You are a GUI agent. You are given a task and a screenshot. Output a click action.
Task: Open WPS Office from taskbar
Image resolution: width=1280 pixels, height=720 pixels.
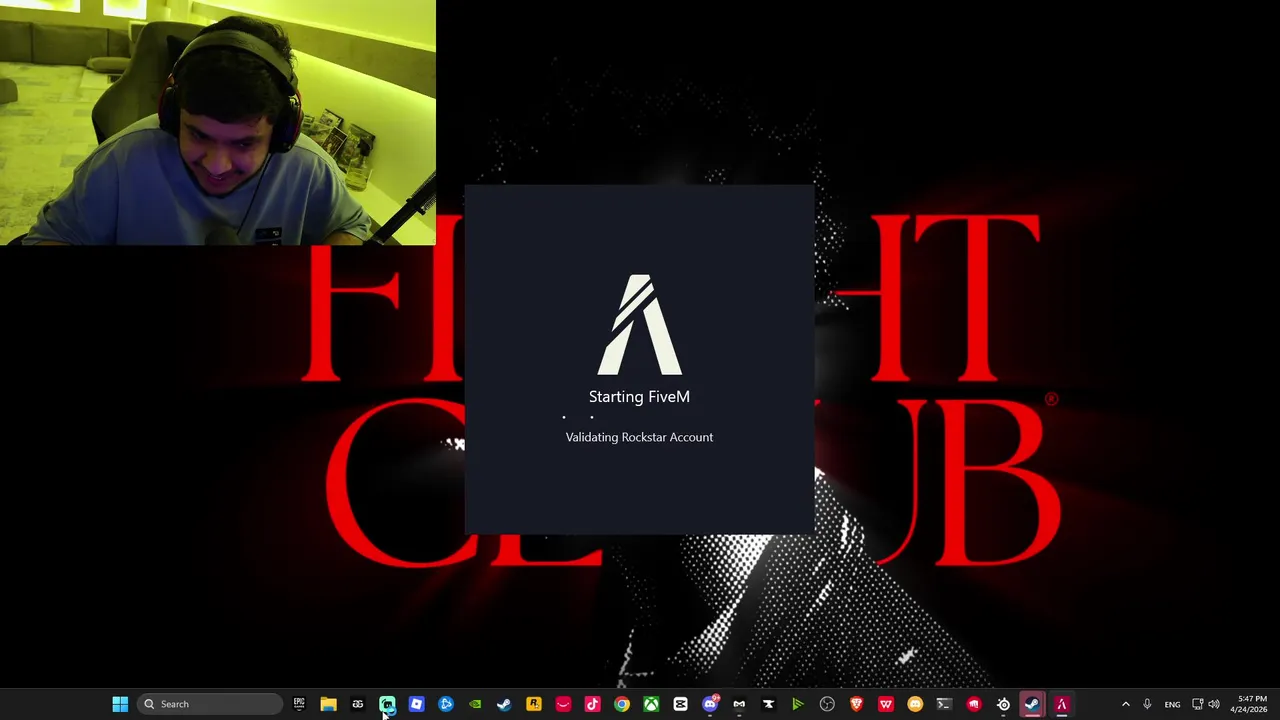[886, 704]
